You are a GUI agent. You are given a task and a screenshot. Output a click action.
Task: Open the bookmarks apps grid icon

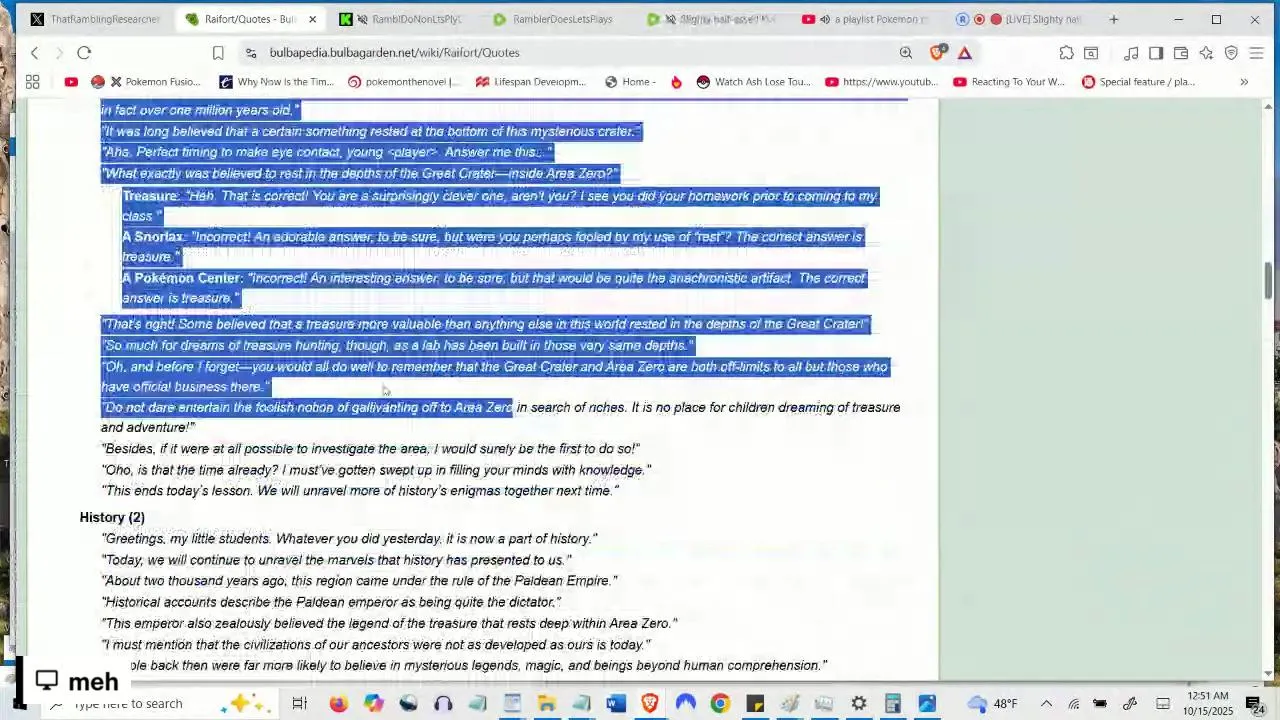(x=32, y=82)
